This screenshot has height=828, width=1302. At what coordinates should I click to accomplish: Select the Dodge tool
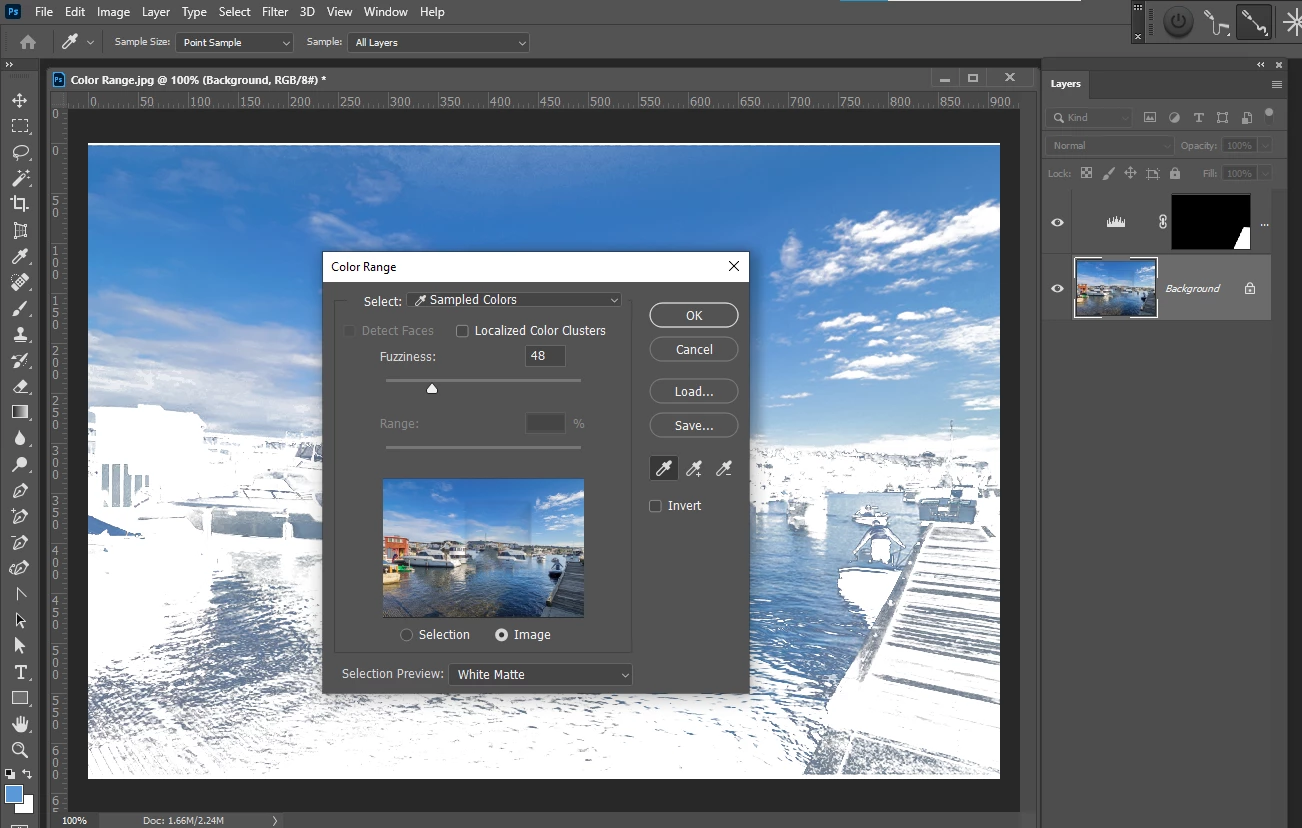pyautogui.click(x=20, y=464)
